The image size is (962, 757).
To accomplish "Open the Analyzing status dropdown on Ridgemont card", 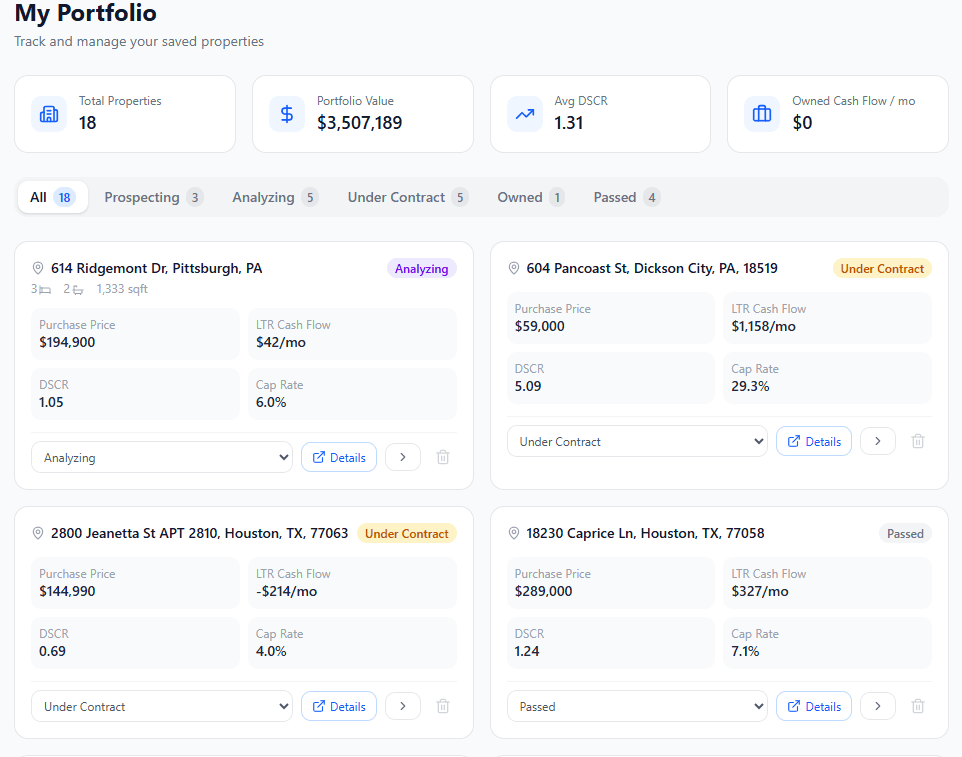I will (x=162, y=457).
